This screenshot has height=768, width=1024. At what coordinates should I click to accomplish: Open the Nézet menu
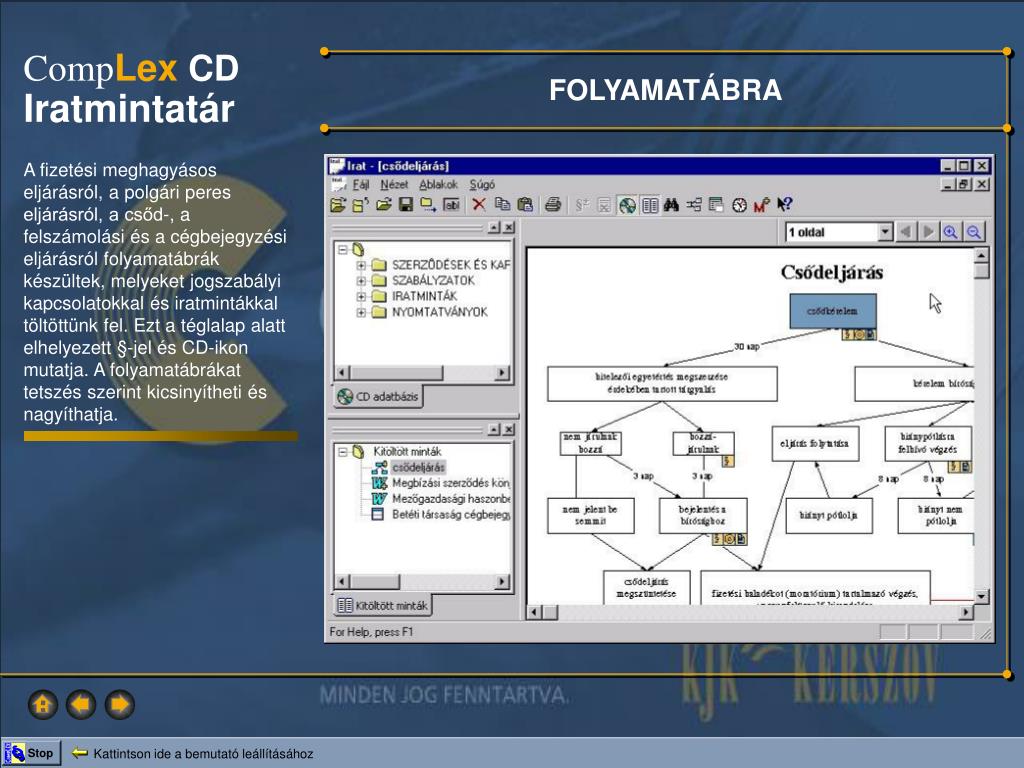click(x=394, y=185)
